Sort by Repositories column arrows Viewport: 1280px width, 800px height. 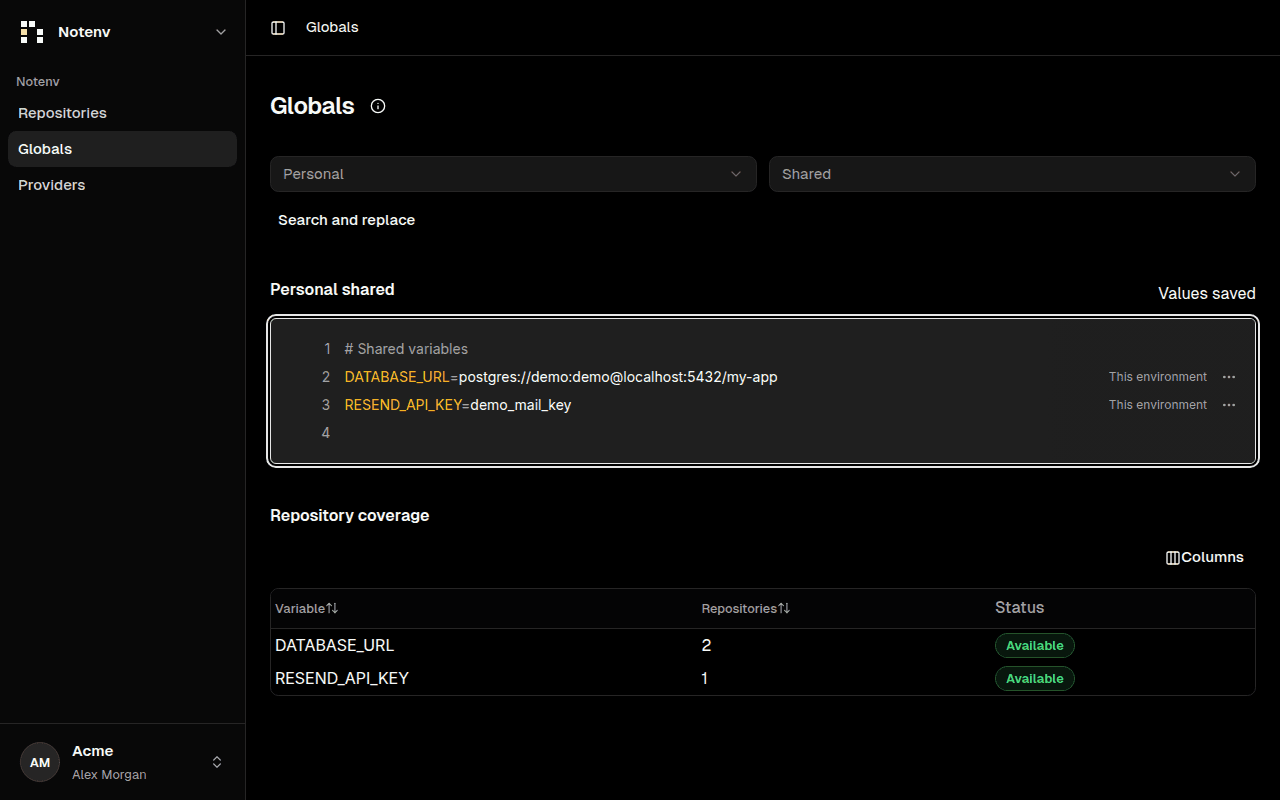[784, 608]
